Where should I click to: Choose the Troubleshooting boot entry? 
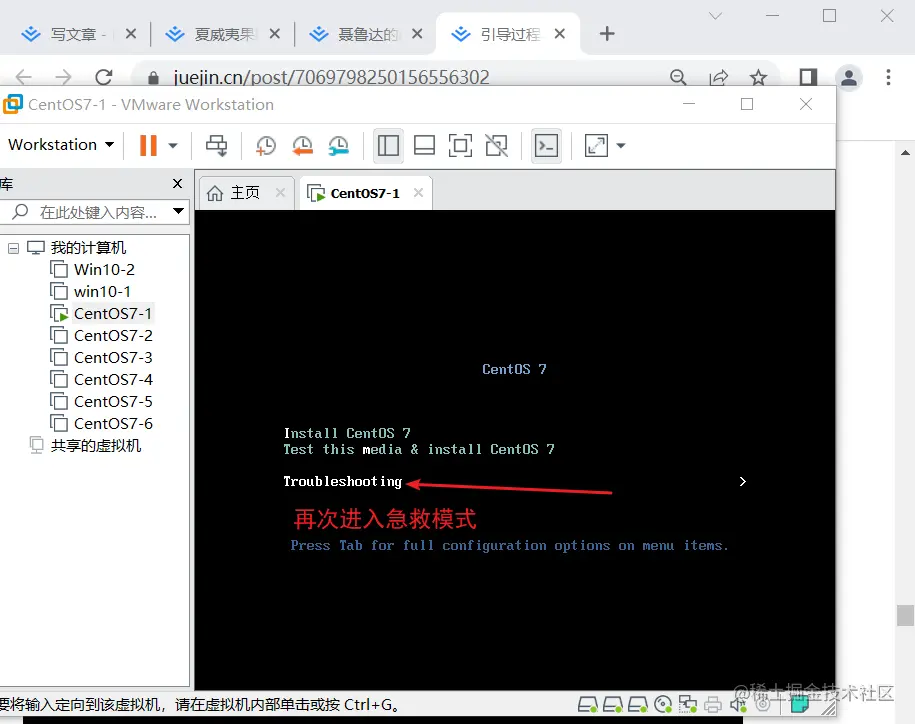[x=343, y=481]
